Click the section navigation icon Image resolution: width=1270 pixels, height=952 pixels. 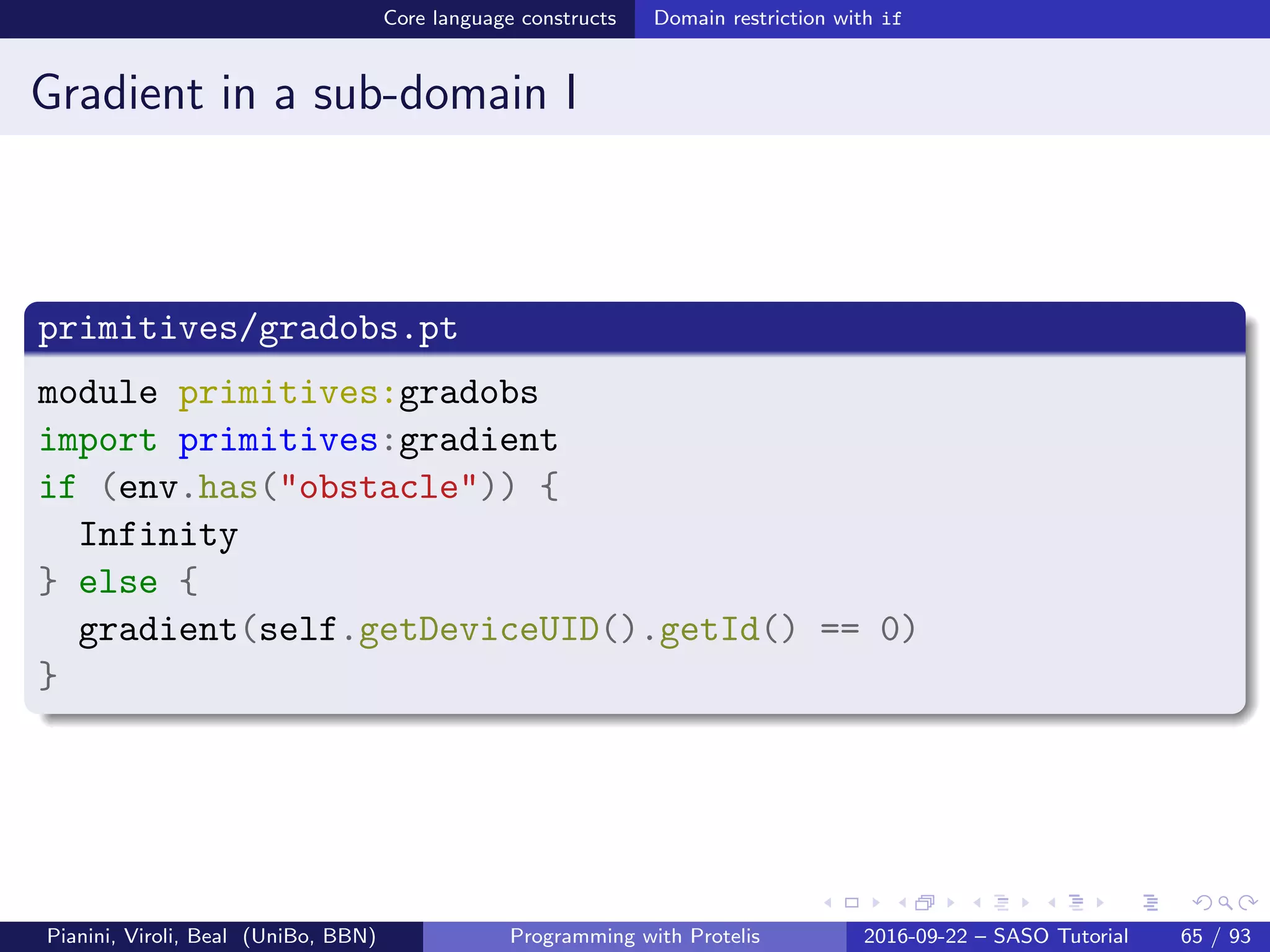(x=1077, y=902)
